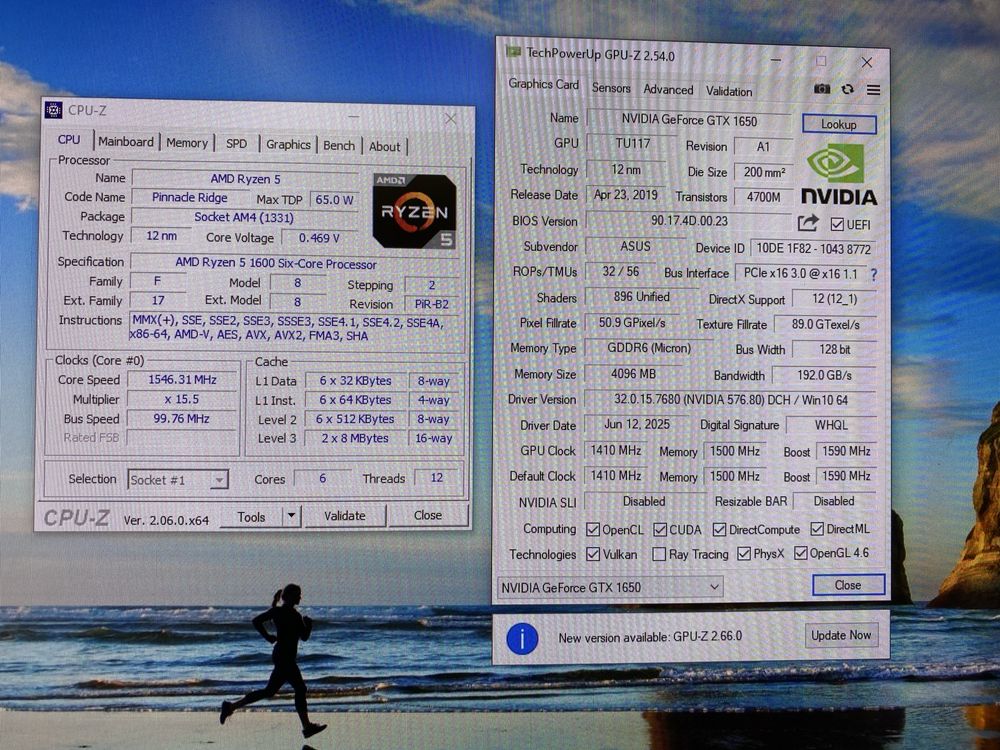Click the Driver Version field in GPU-Z

(731, 400)
